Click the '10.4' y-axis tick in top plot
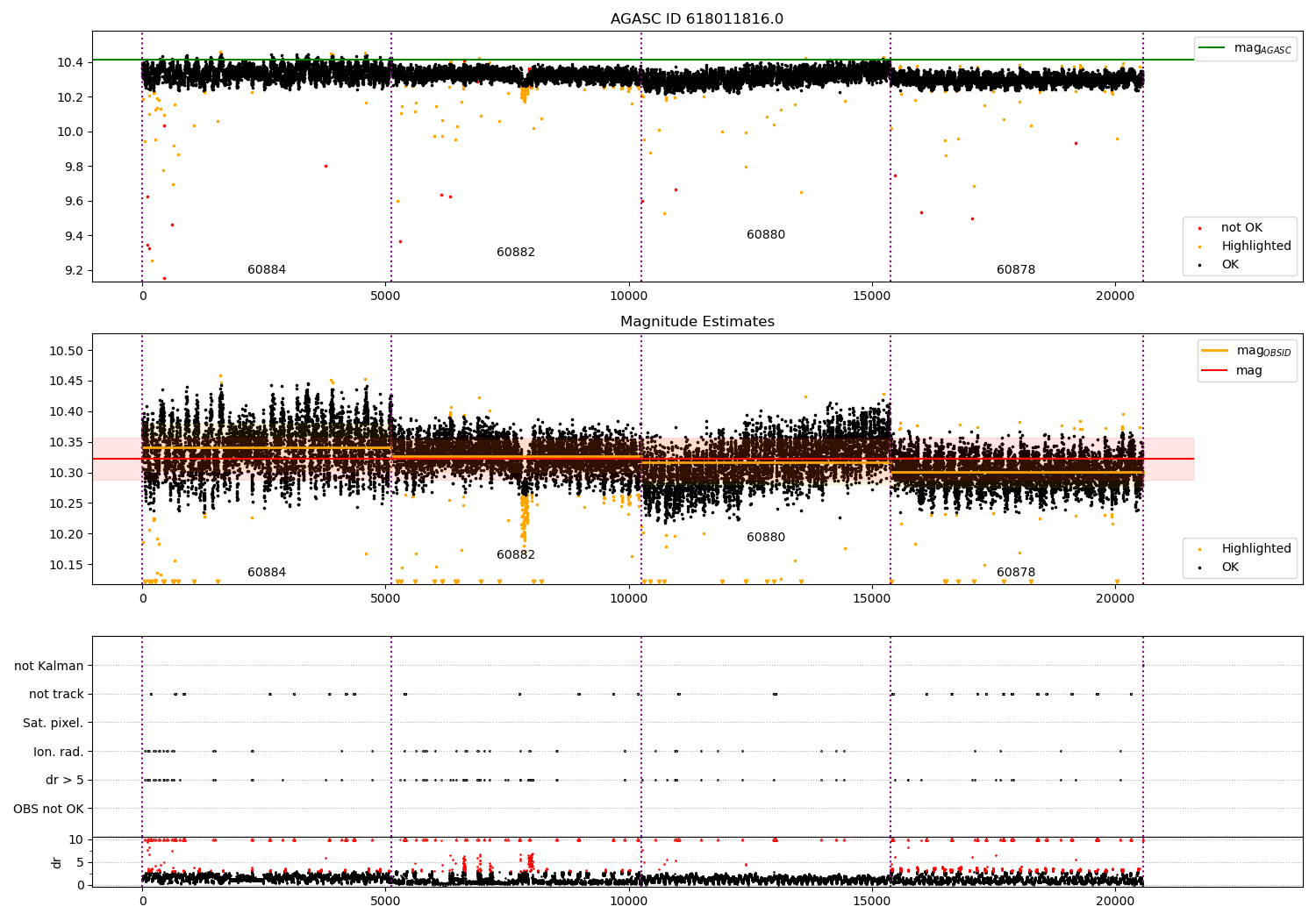This screenshot has height=921, width=1316. click(x=70, y=62)
